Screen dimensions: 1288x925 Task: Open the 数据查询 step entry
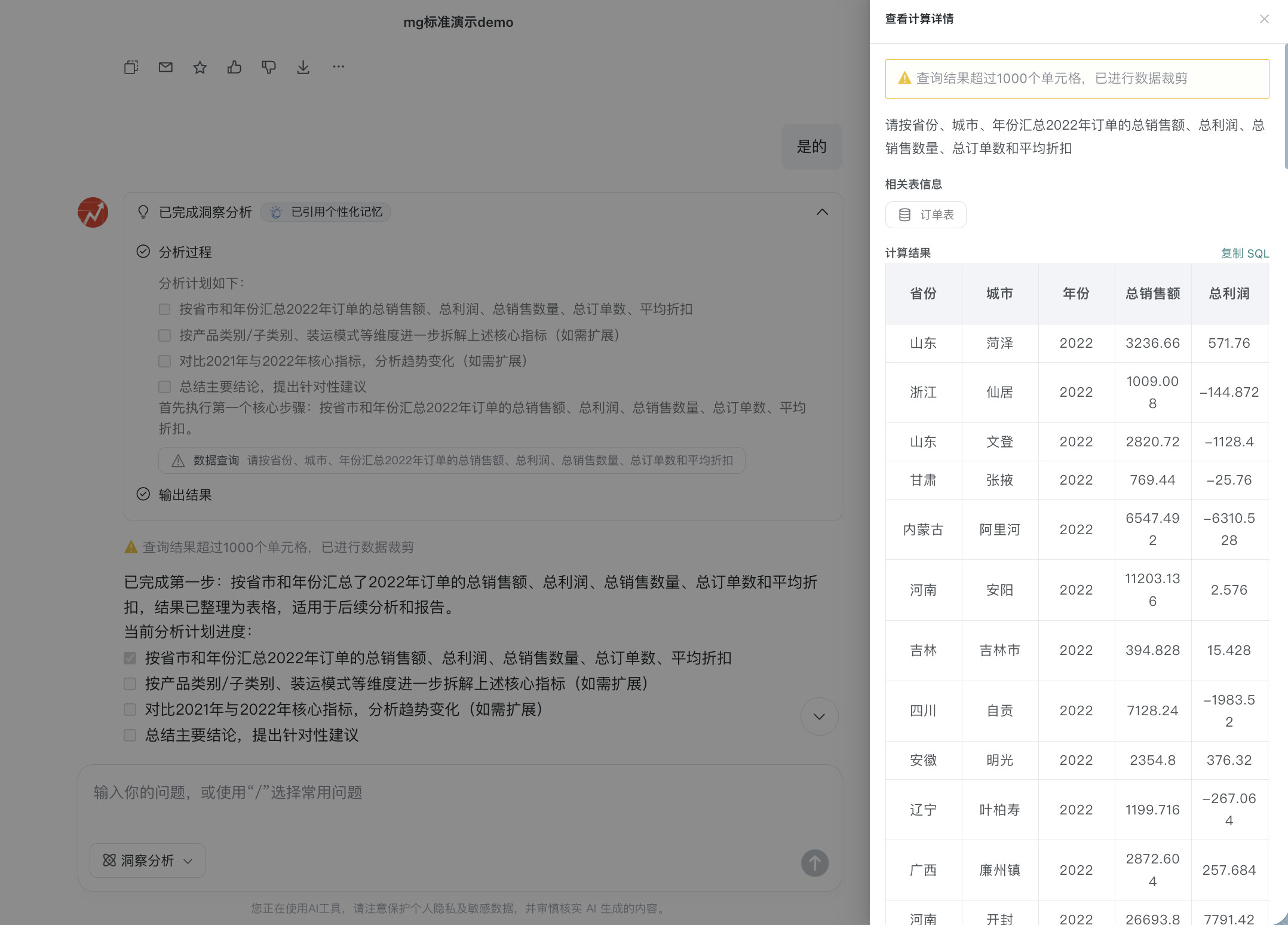pos(451,461)
